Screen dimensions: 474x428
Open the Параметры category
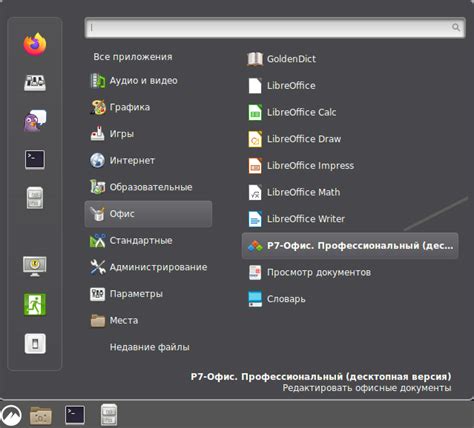pyautogui.click(x=148, y=294)
